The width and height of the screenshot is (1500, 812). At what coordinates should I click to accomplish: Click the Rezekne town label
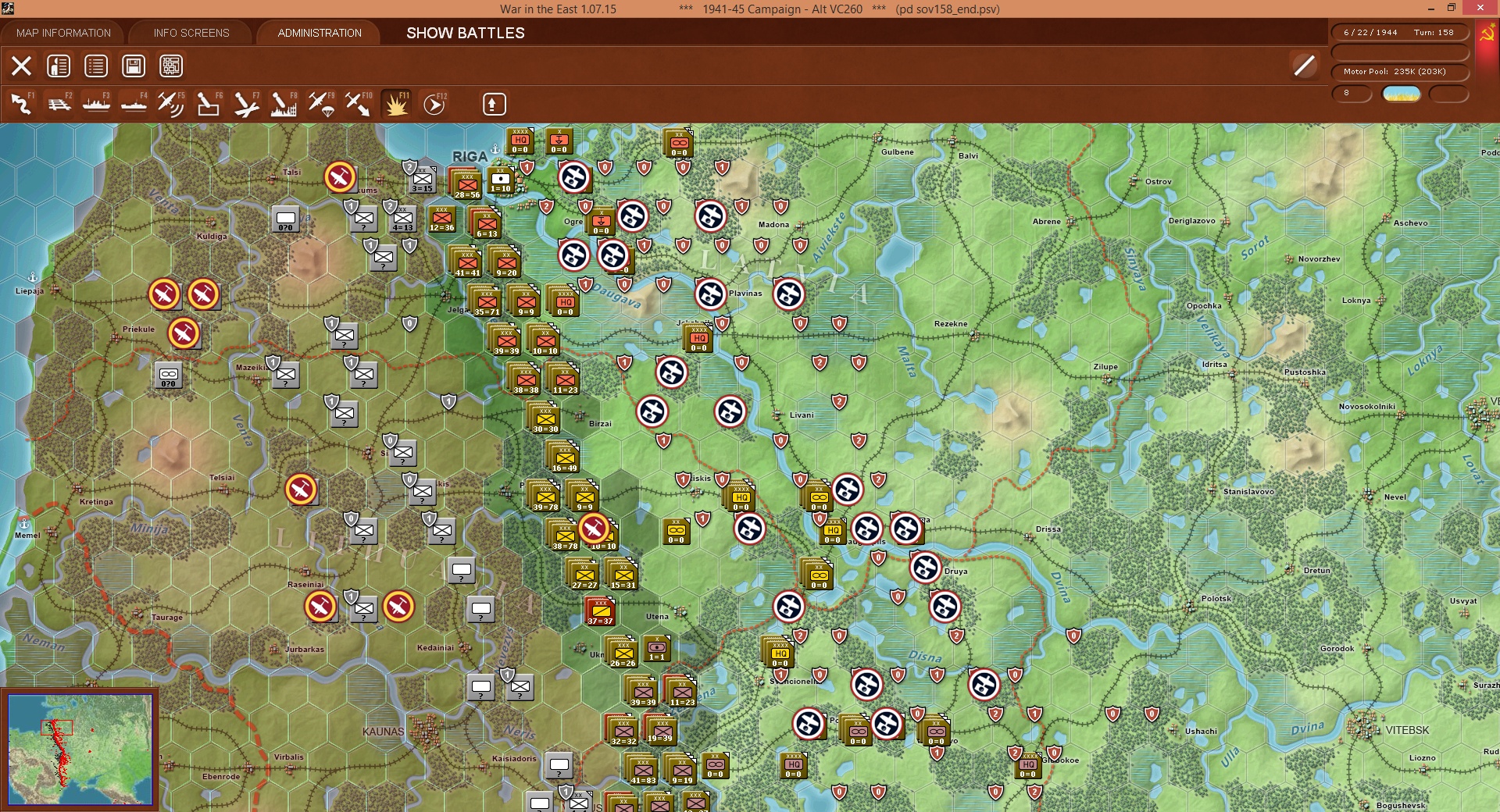click(951, 323)
